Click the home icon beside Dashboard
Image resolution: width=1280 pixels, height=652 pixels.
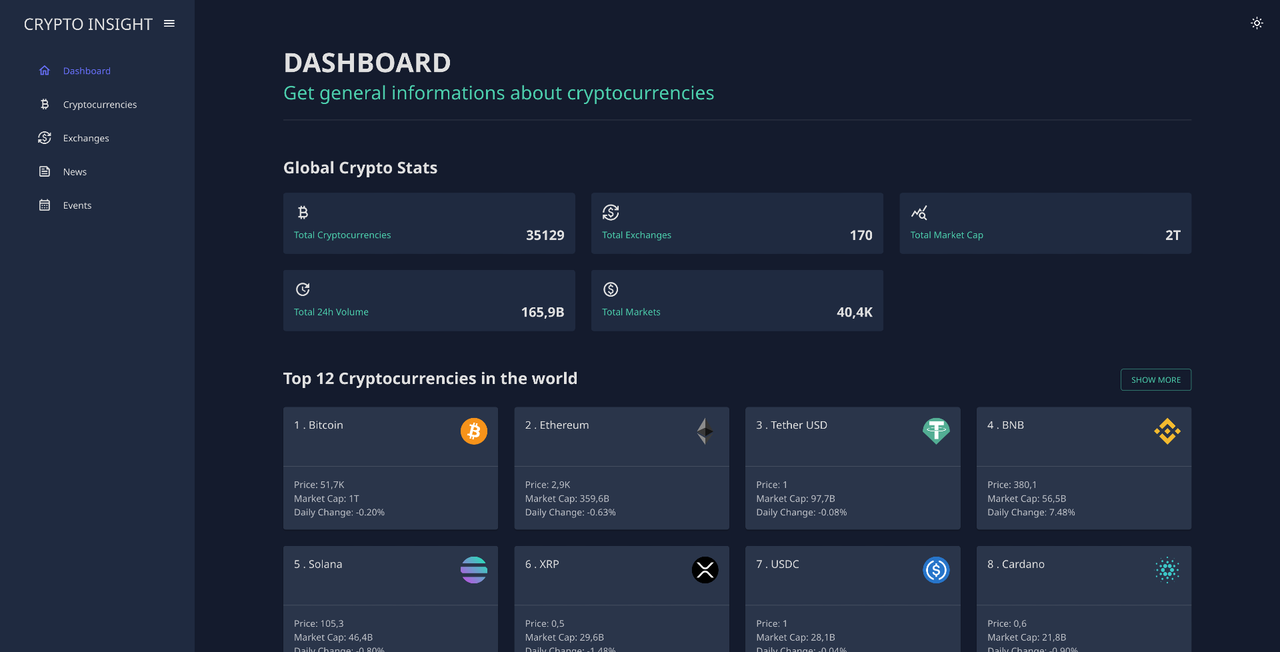(x=44, y=71)
